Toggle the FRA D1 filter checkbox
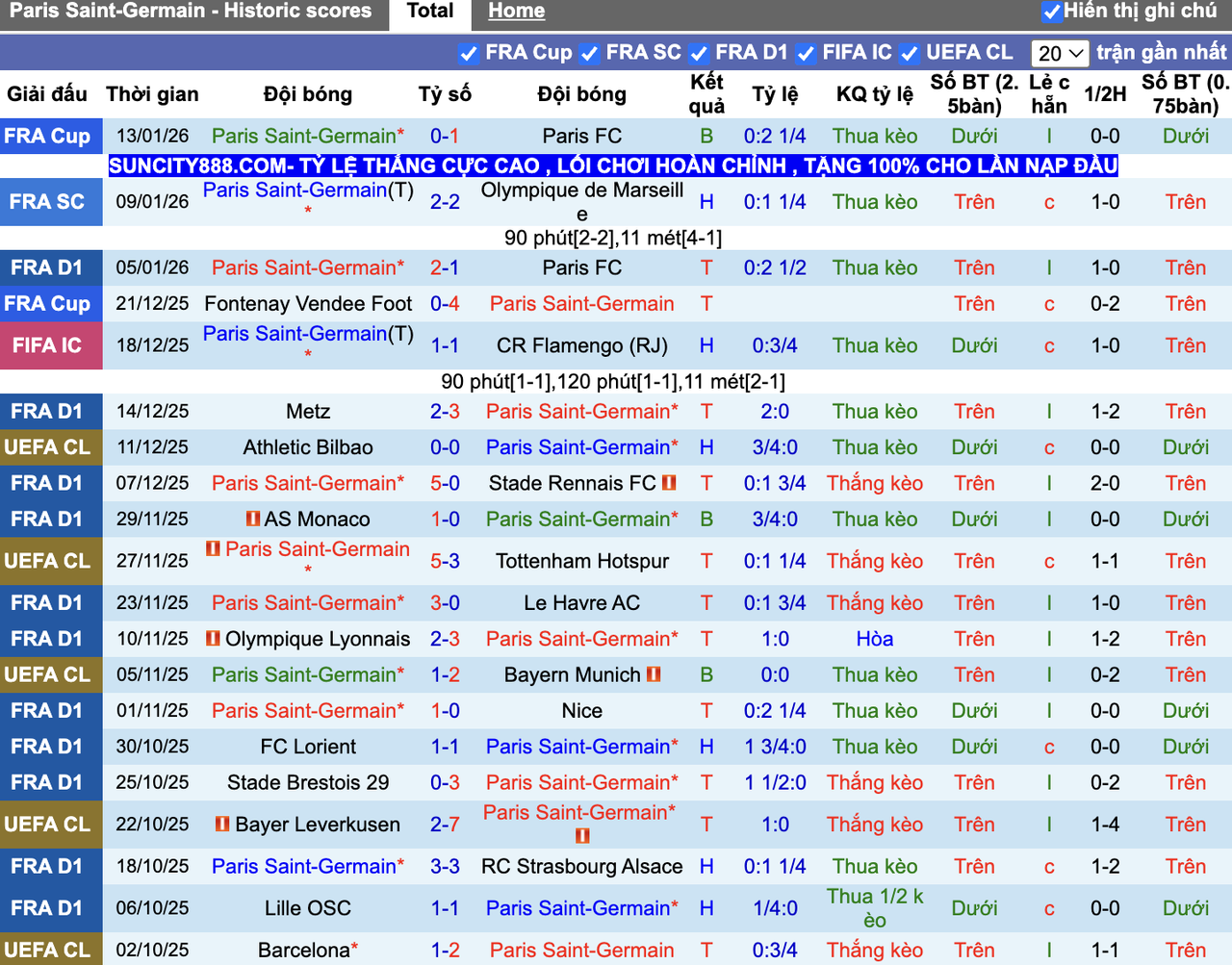Screen dimensions: 1232x965 click(700, 53)
